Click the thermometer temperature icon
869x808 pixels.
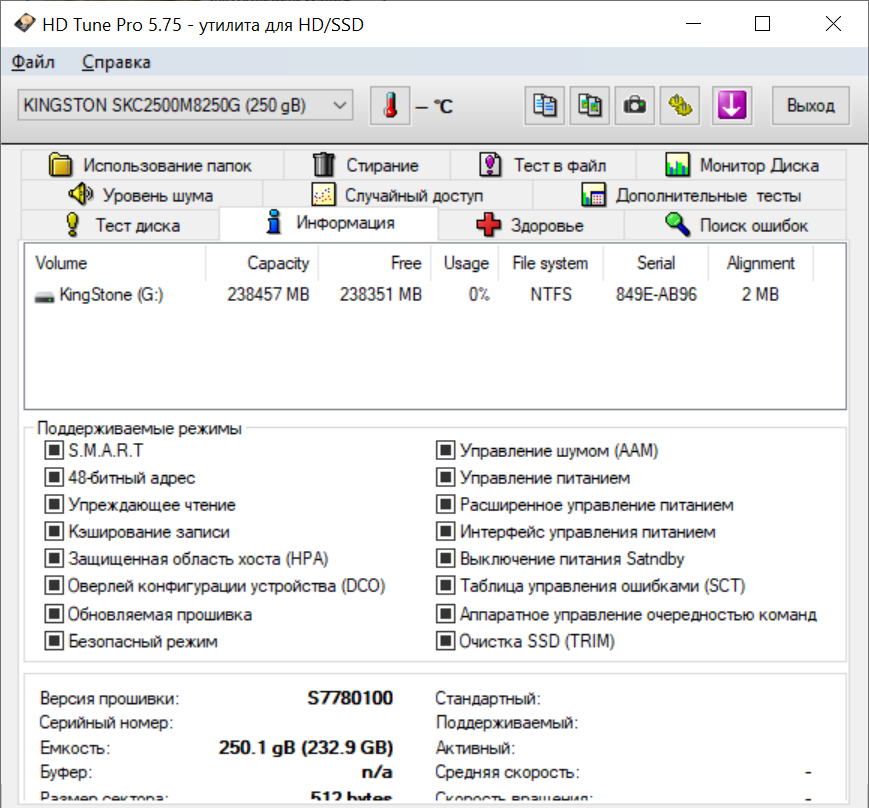coord(390,105)
